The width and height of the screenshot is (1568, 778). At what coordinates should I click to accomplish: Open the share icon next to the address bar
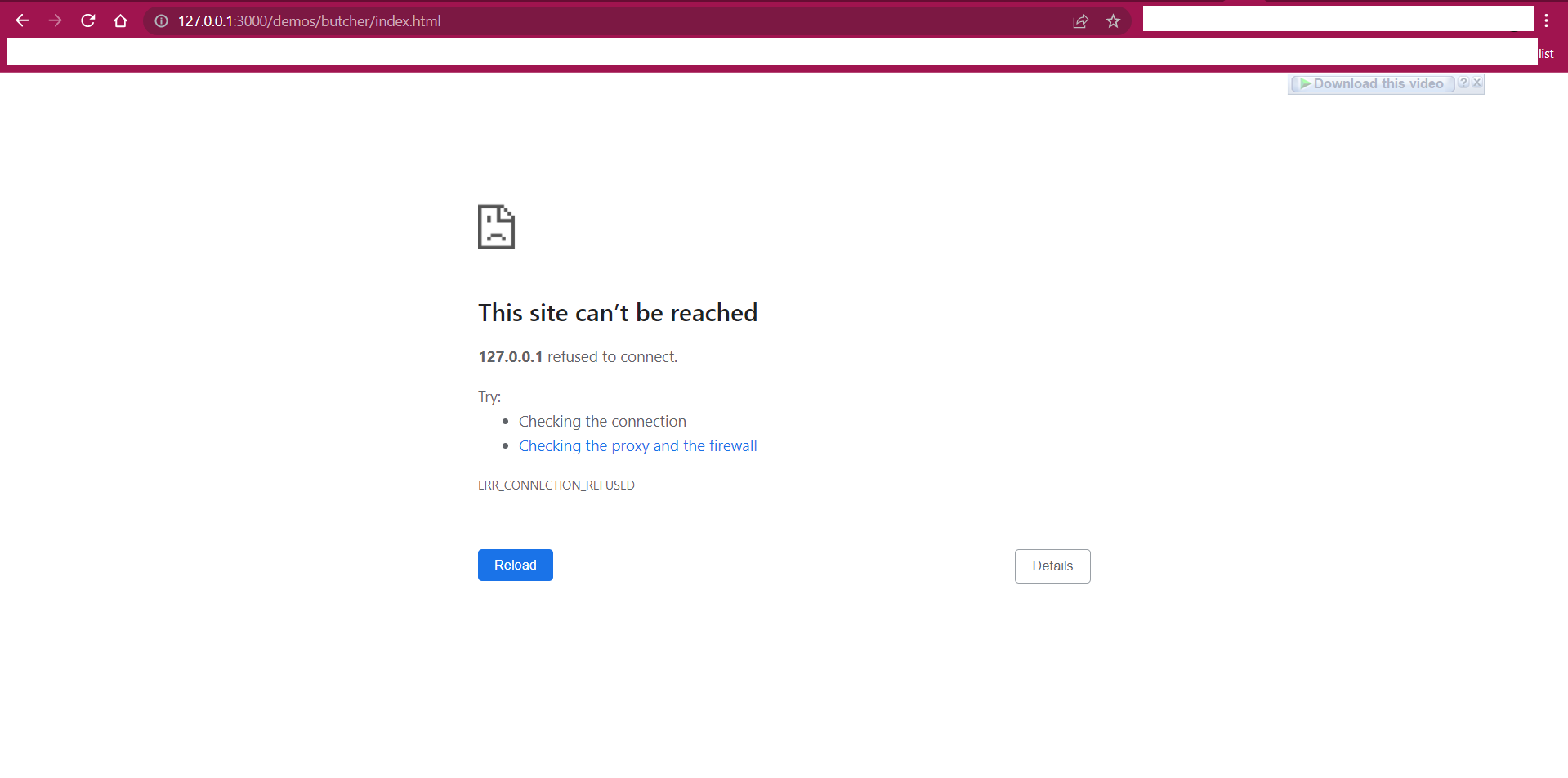click(x=1080, y=21)
